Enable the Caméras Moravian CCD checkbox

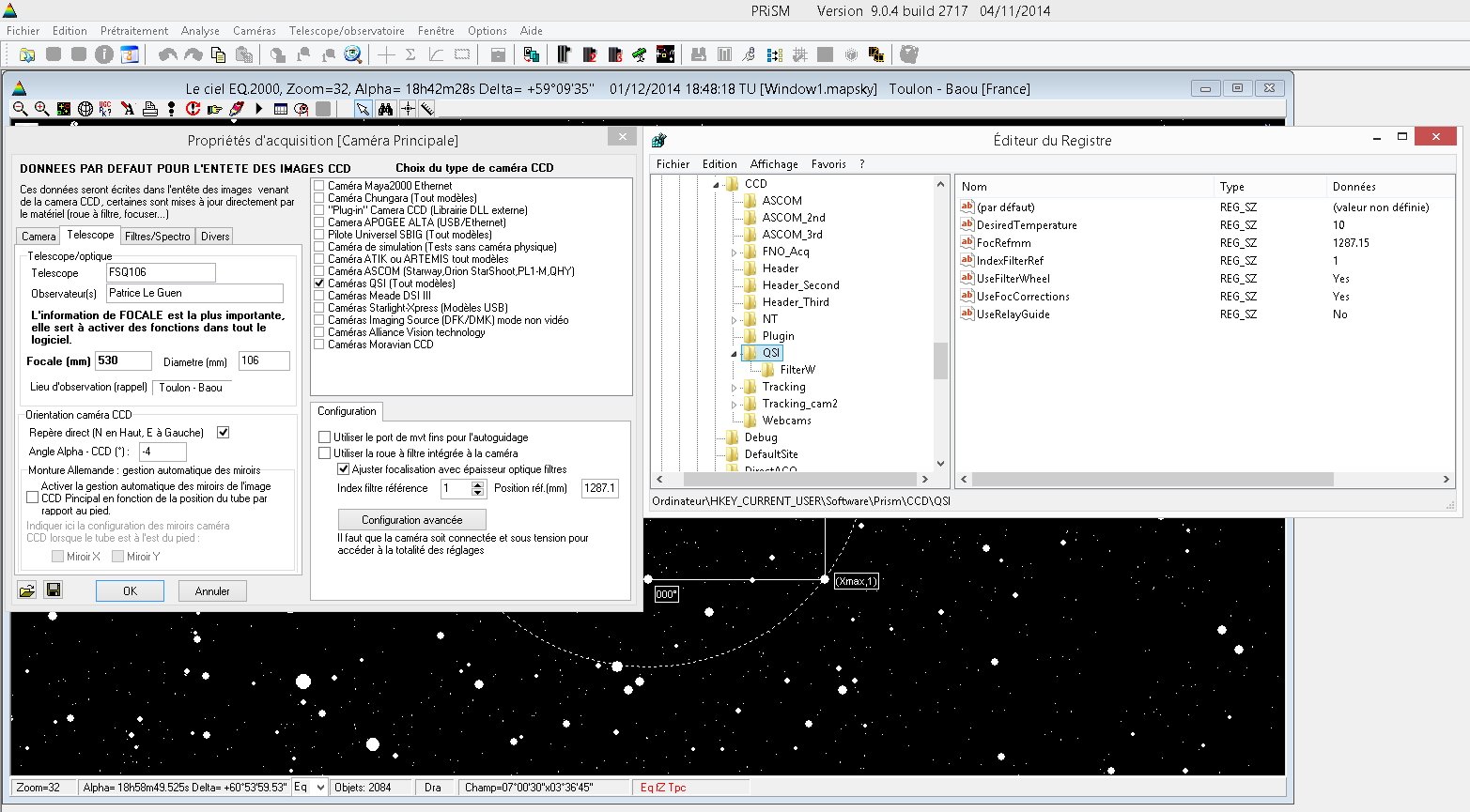[x=319, y=345]
